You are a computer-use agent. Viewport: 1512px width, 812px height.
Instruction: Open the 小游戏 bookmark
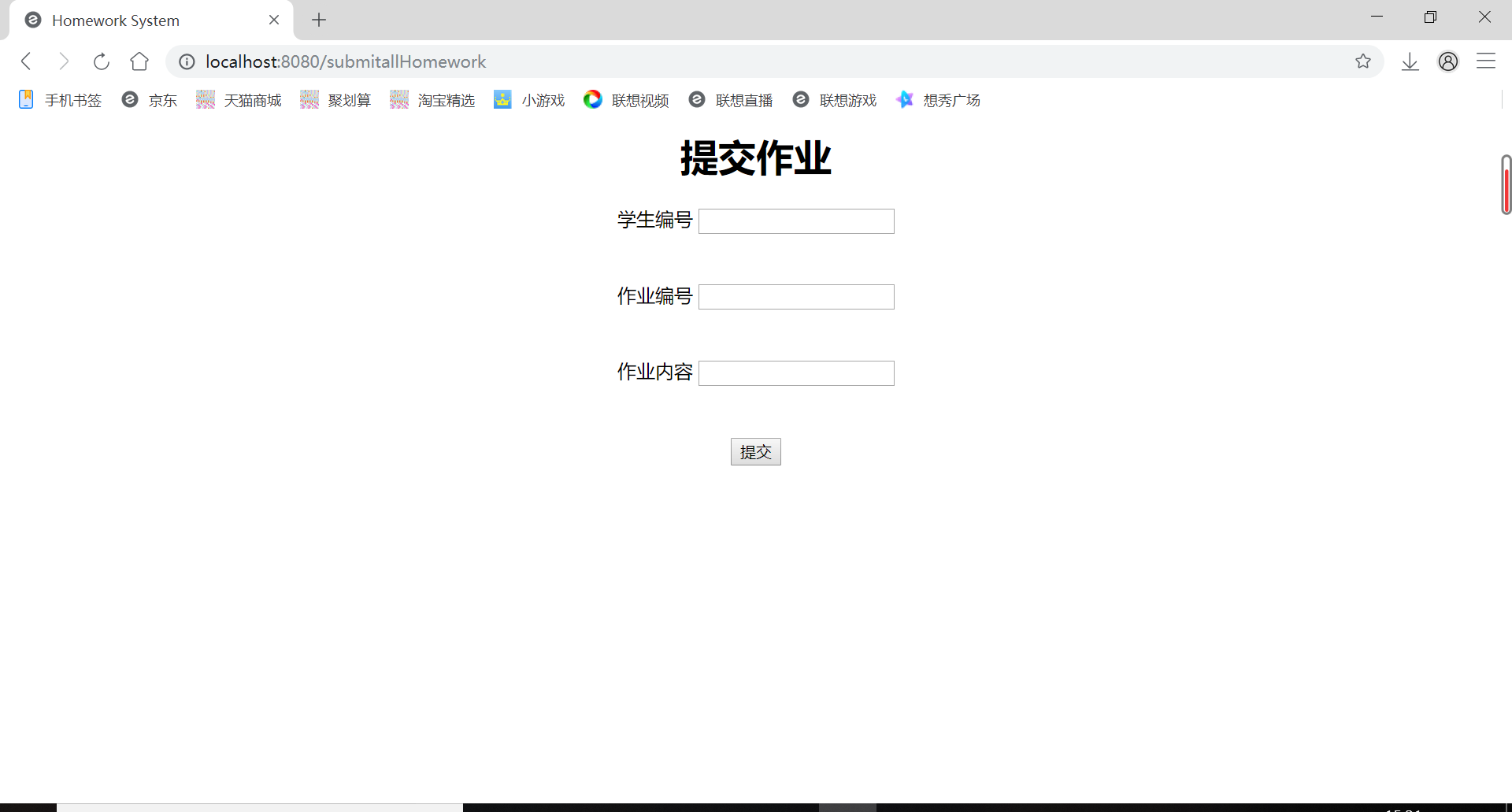coord(543,100)
